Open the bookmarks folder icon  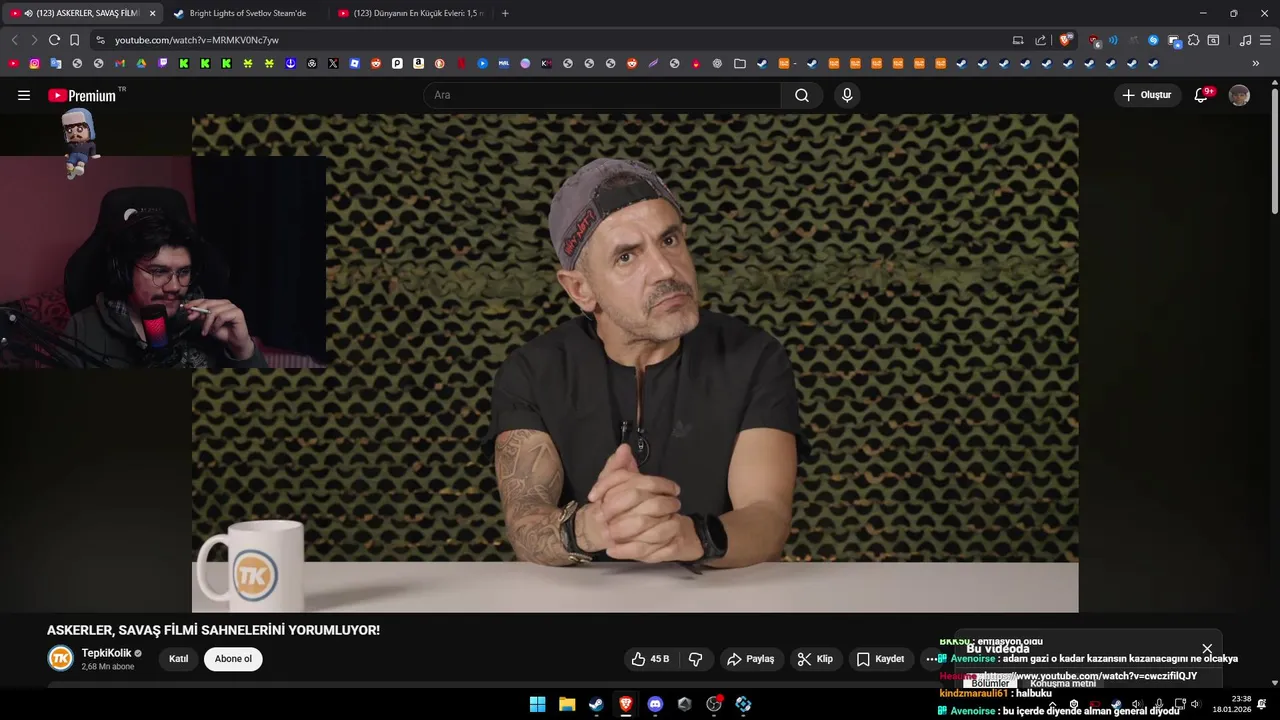(x=739, y=63)
